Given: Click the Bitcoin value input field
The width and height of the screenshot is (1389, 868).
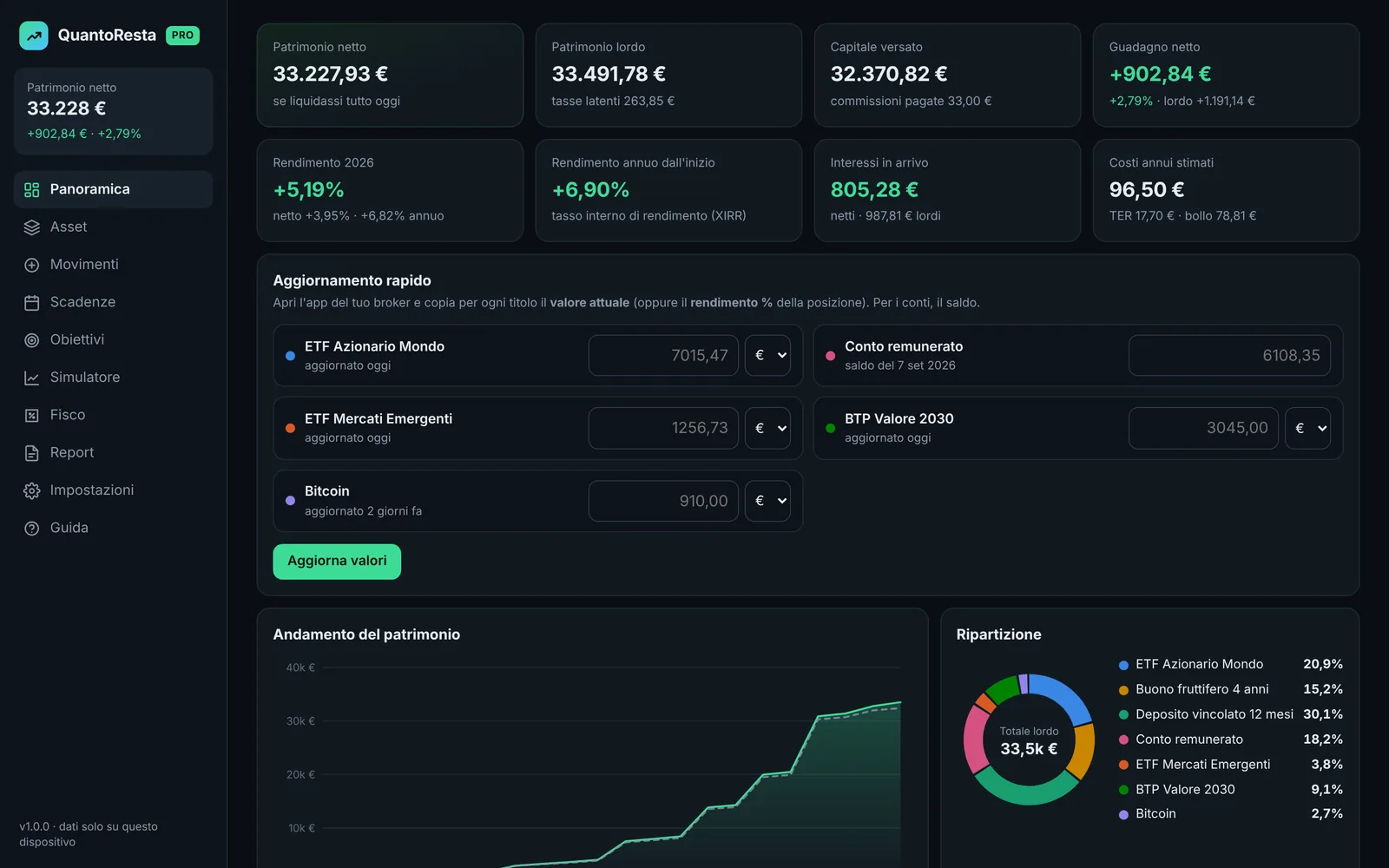Looking at the screenshot, I should pos(664,501).
